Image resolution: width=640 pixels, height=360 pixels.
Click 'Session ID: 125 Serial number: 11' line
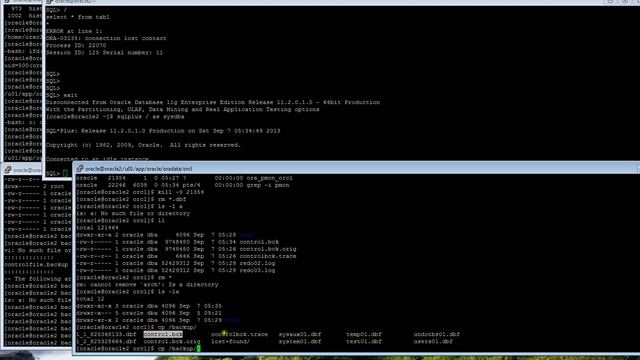click(x=104, y=53)
